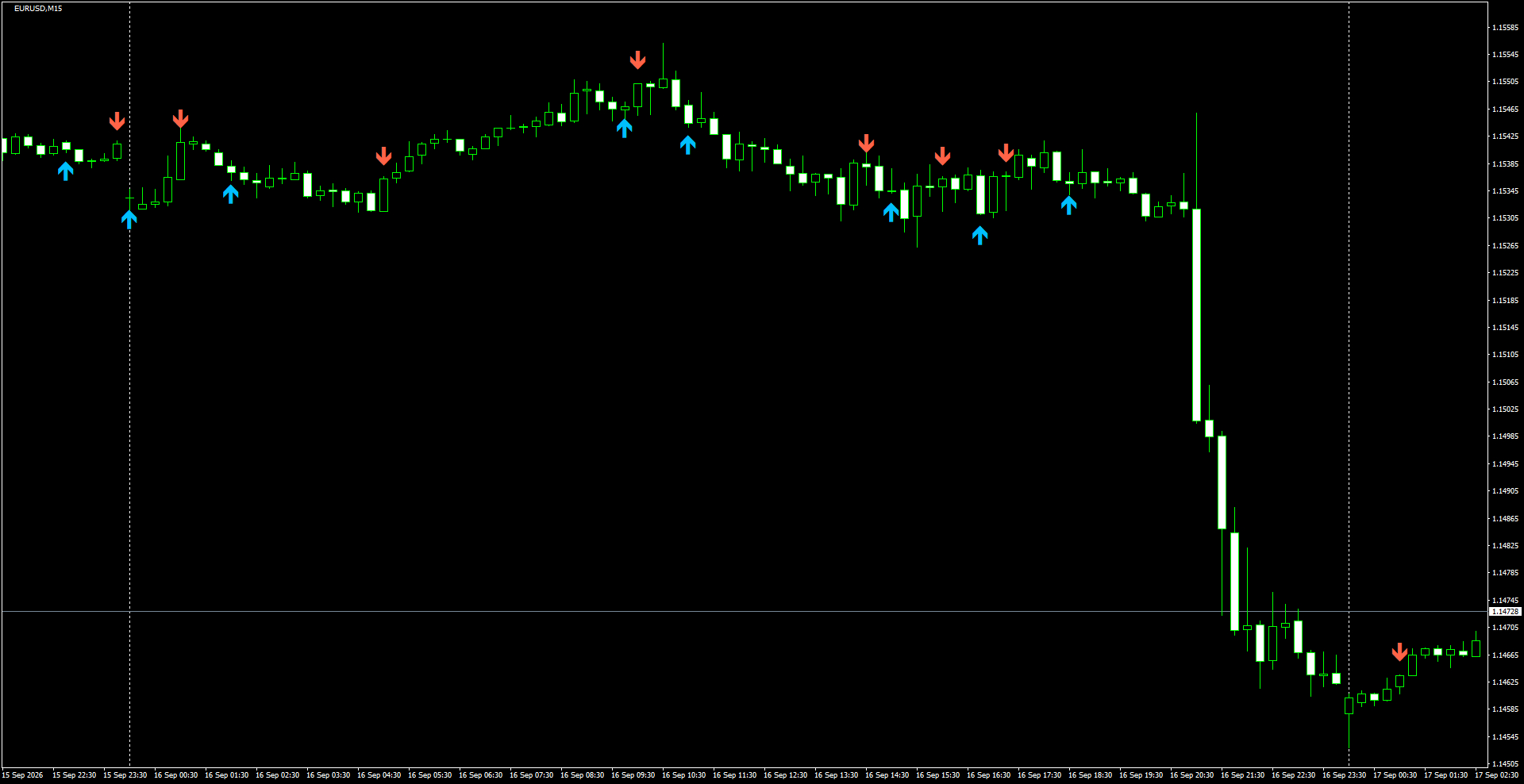Click the horizontal current price line
The height and width of the screenshot is (784, 1524).
[x=745, y=612]
